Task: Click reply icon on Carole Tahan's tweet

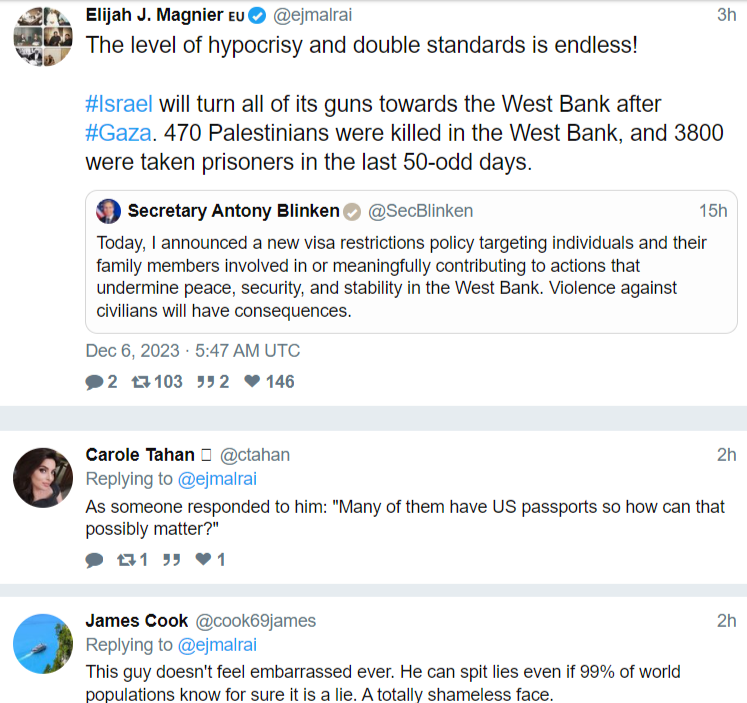Action: (95, 559)
